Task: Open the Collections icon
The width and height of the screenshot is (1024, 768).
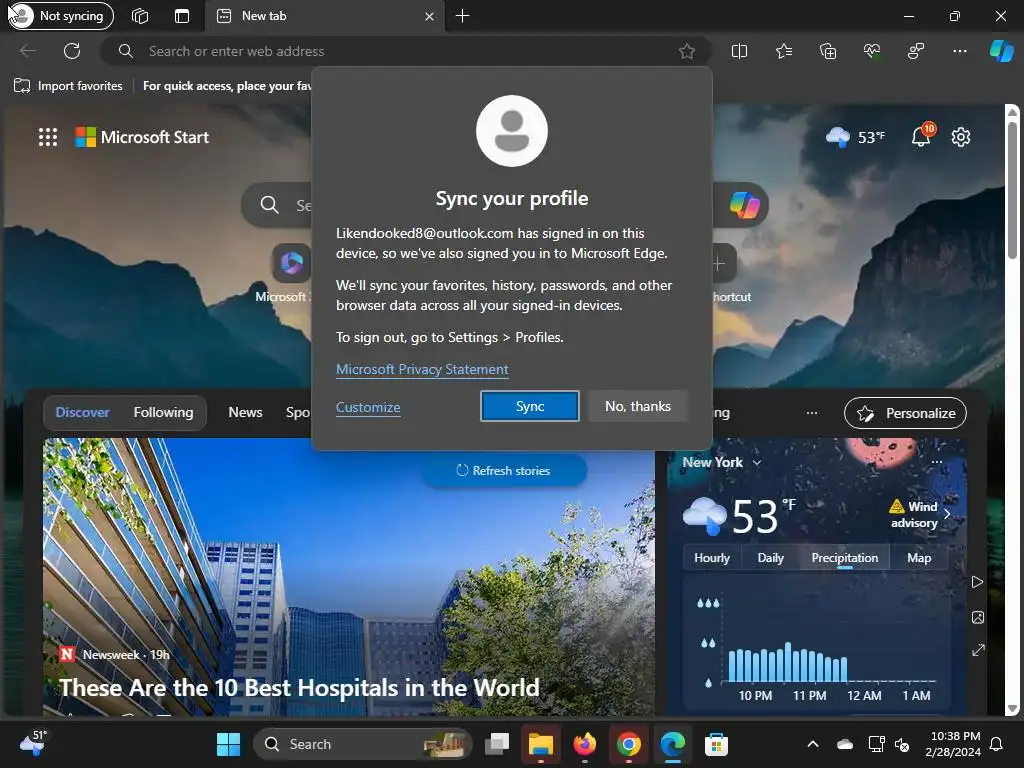Action: click(827, 51)
